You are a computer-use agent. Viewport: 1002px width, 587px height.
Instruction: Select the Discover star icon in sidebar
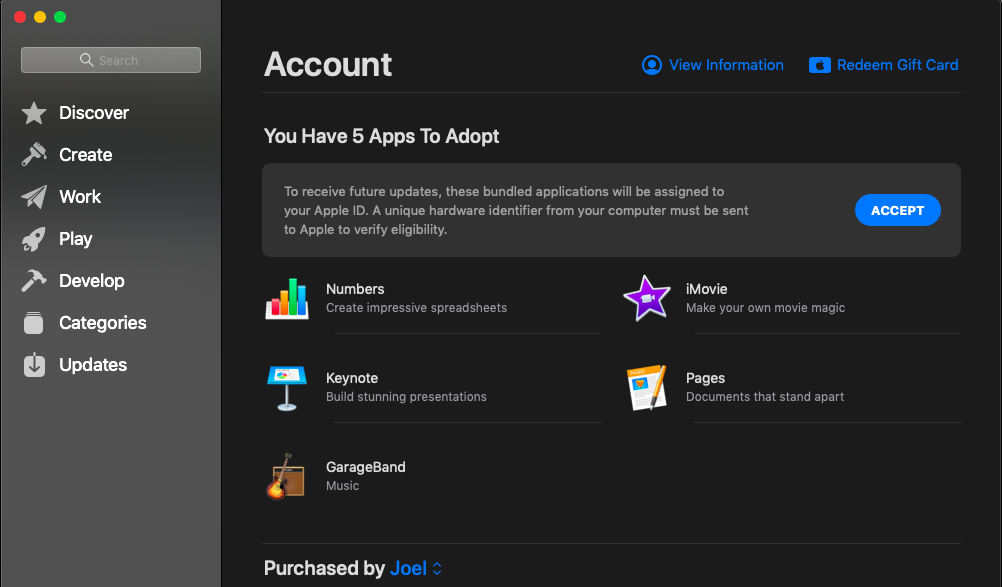[x=34, y=112]
